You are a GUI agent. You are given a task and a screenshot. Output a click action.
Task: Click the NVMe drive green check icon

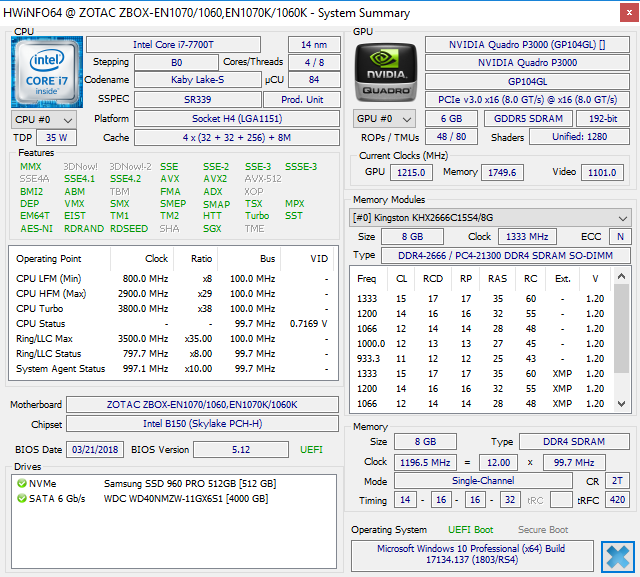21,484
